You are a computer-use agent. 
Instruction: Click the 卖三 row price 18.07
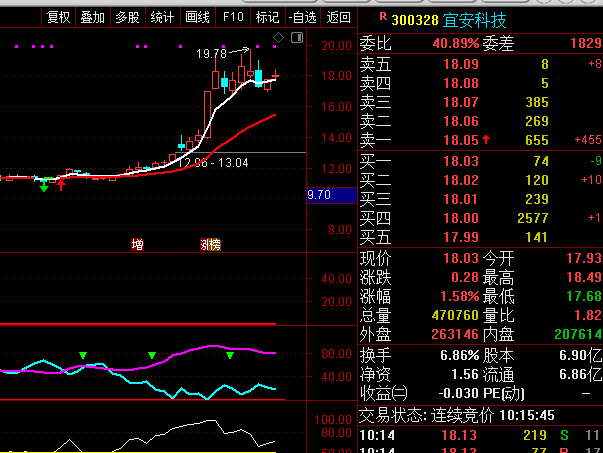coord(461,102)
